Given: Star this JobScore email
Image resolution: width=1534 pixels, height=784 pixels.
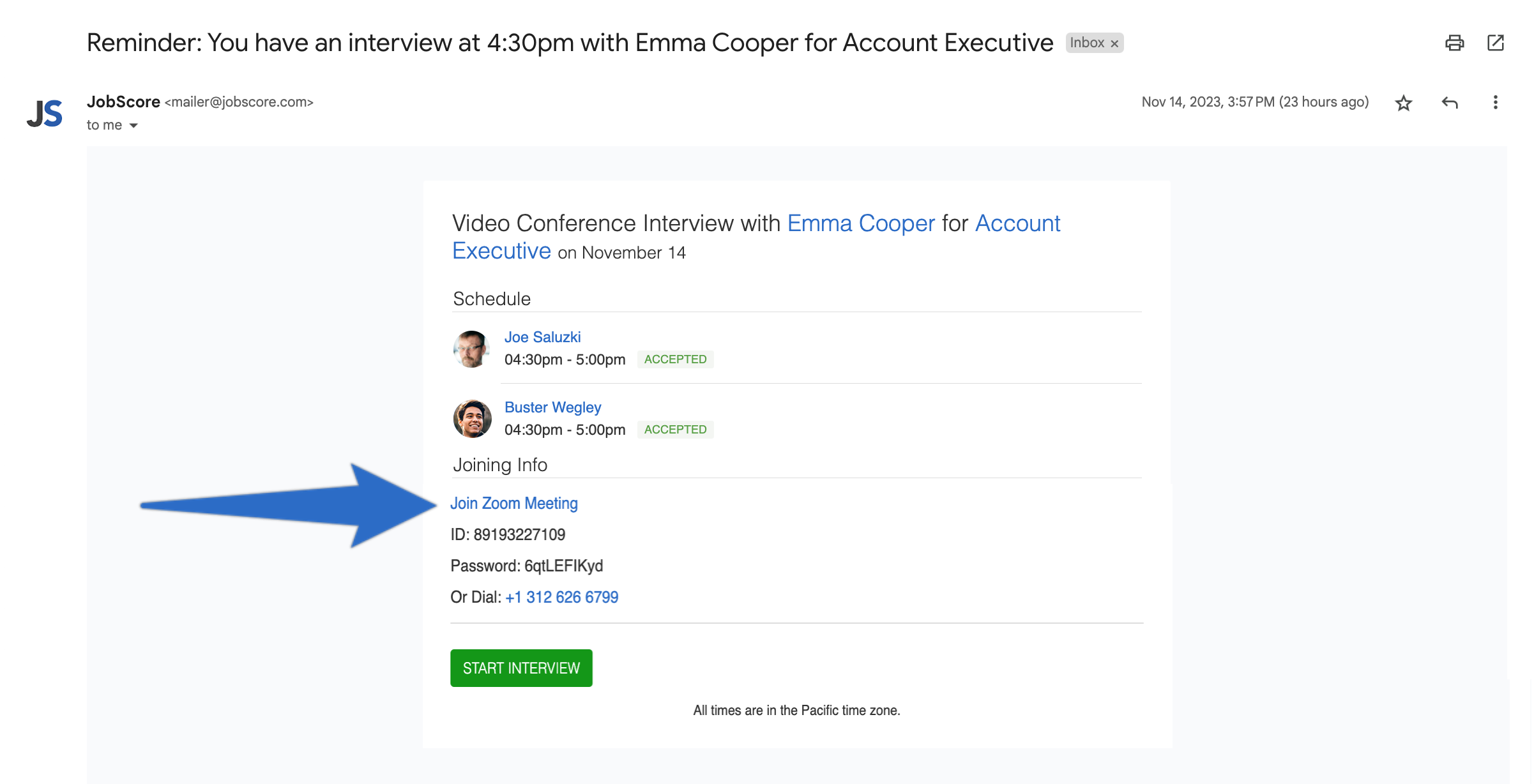Looking at the screenshot, I should 1403,103.
